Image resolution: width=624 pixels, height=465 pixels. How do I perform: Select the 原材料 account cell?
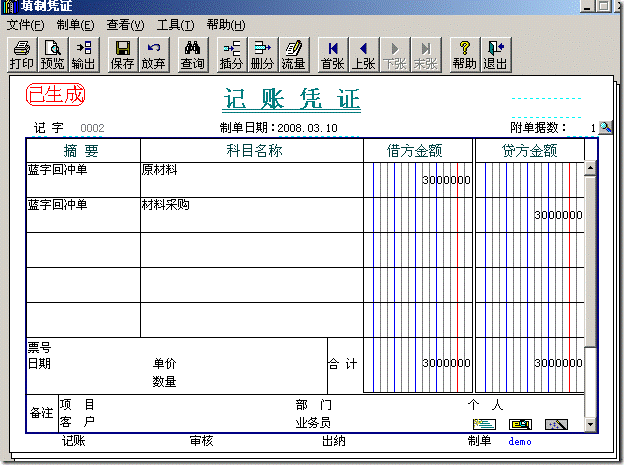(x=252, y=180)
